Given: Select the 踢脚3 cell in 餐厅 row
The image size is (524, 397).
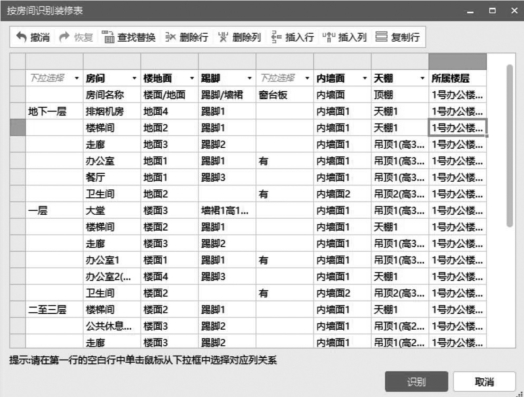Looking at the screenshot, I should coord(227,177).
